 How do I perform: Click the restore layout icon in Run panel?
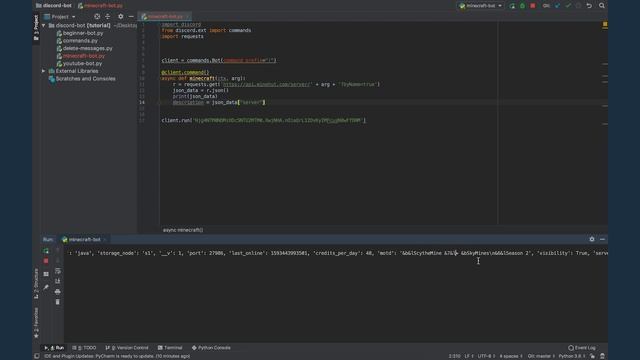click(46, 274)
